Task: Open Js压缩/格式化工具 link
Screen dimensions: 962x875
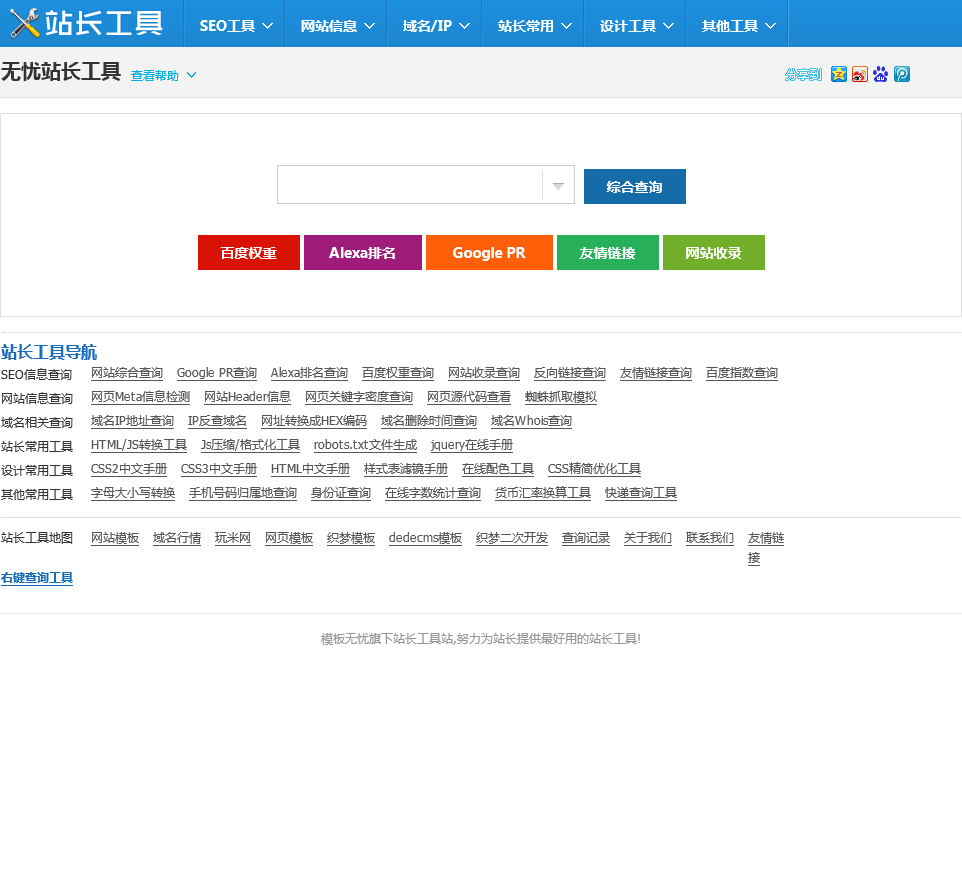Action: point(250,445)
